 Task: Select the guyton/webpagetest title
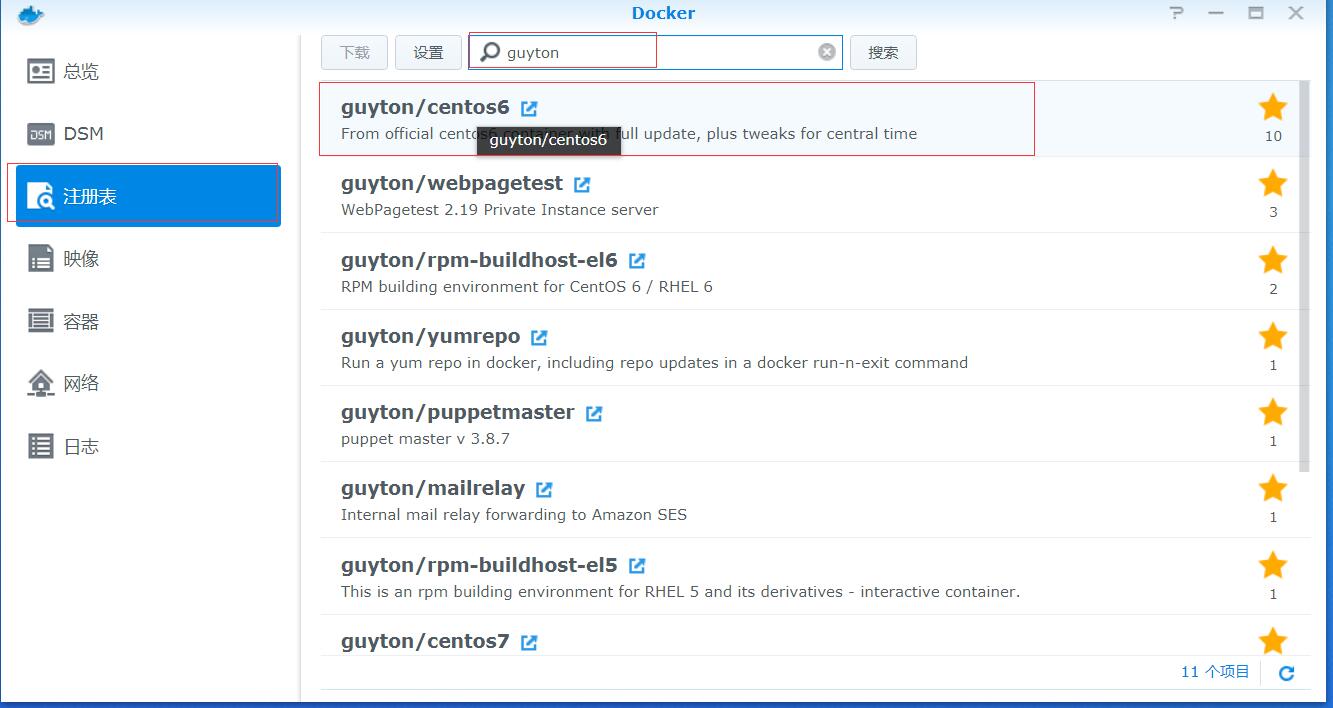coord(452,183)
